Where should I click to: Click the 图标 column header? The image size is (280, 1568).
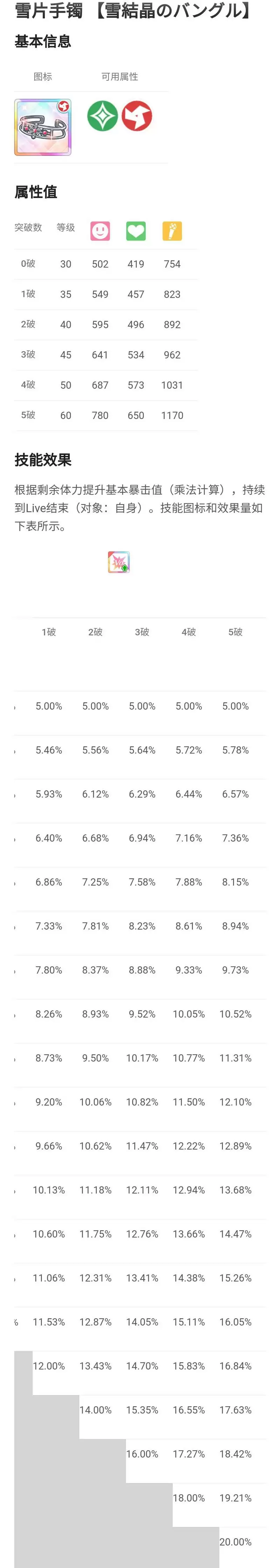coord(43,77)
